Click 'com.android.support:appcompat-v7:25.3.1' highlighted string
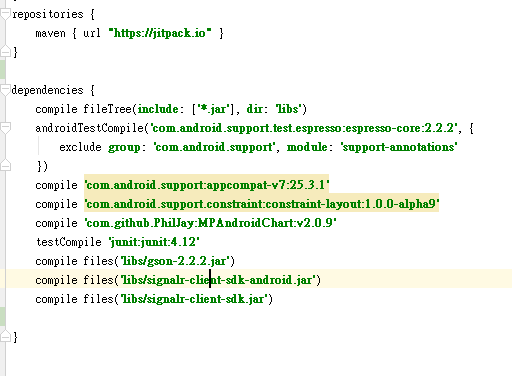 [207, 184]
